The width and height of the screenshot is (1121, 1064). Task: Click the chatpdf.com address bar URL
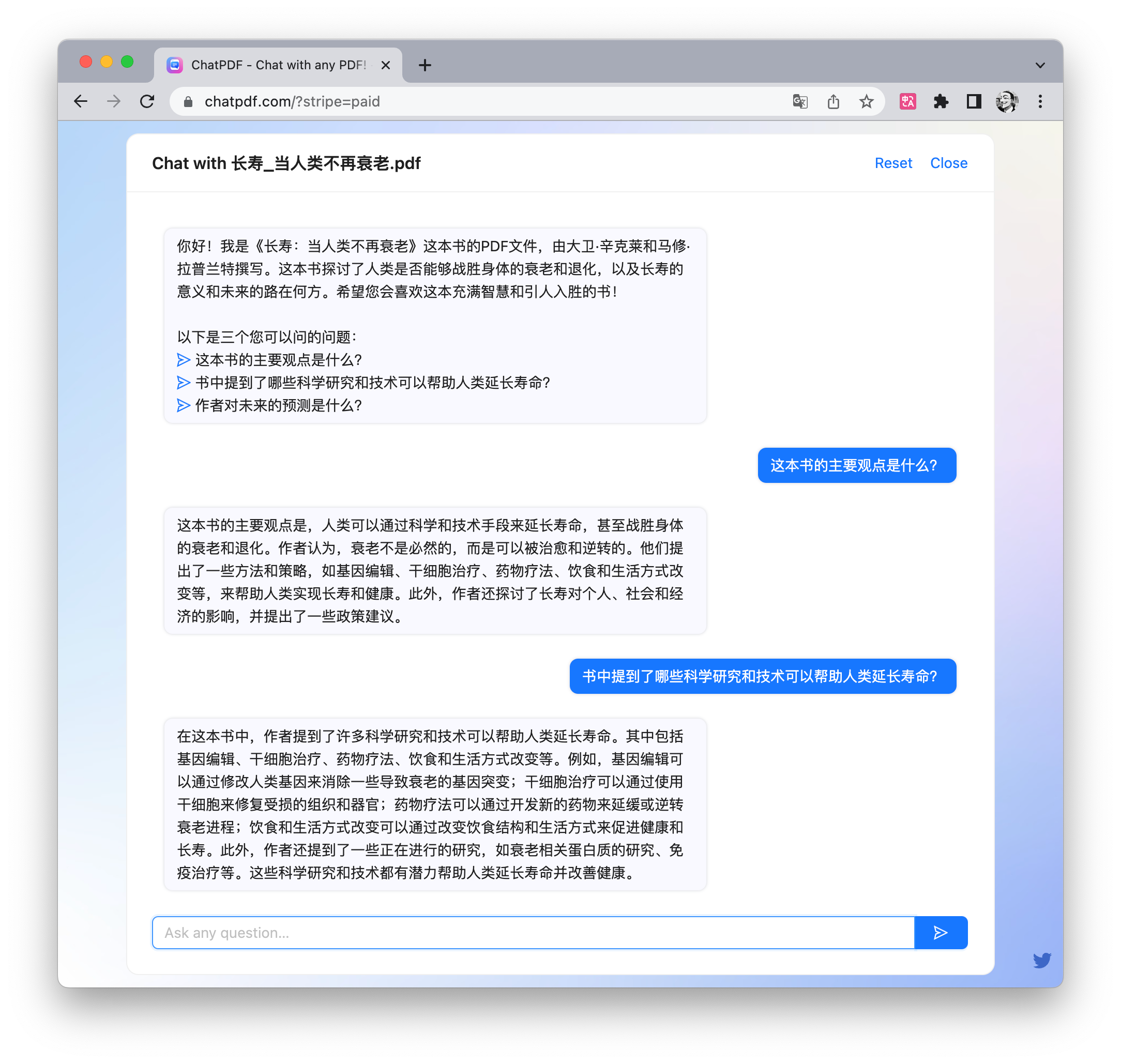pos(292,101)
